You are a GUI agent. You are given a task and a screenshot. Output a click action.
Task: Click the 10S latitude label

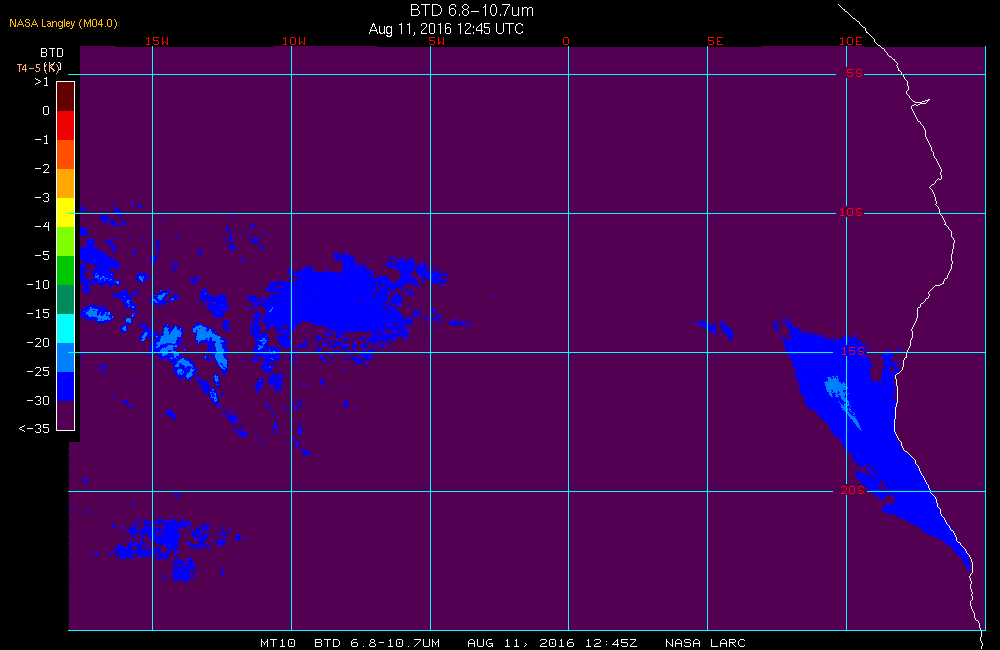851,212
